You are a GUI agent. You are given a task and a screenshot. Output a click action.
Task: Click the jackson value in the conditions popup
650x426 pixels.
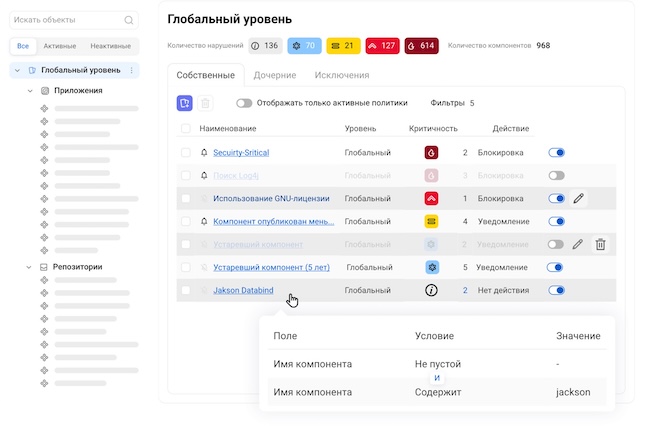(x=573, y=392)
